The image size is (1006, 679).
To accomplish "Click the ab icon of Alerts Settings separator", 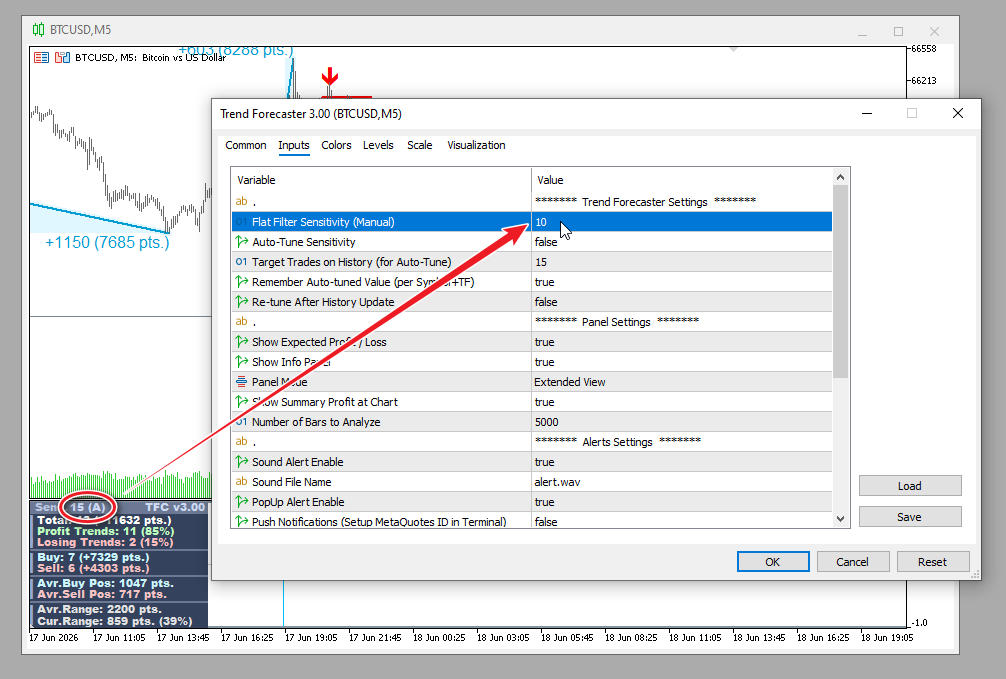I will (x=241, y=442).
